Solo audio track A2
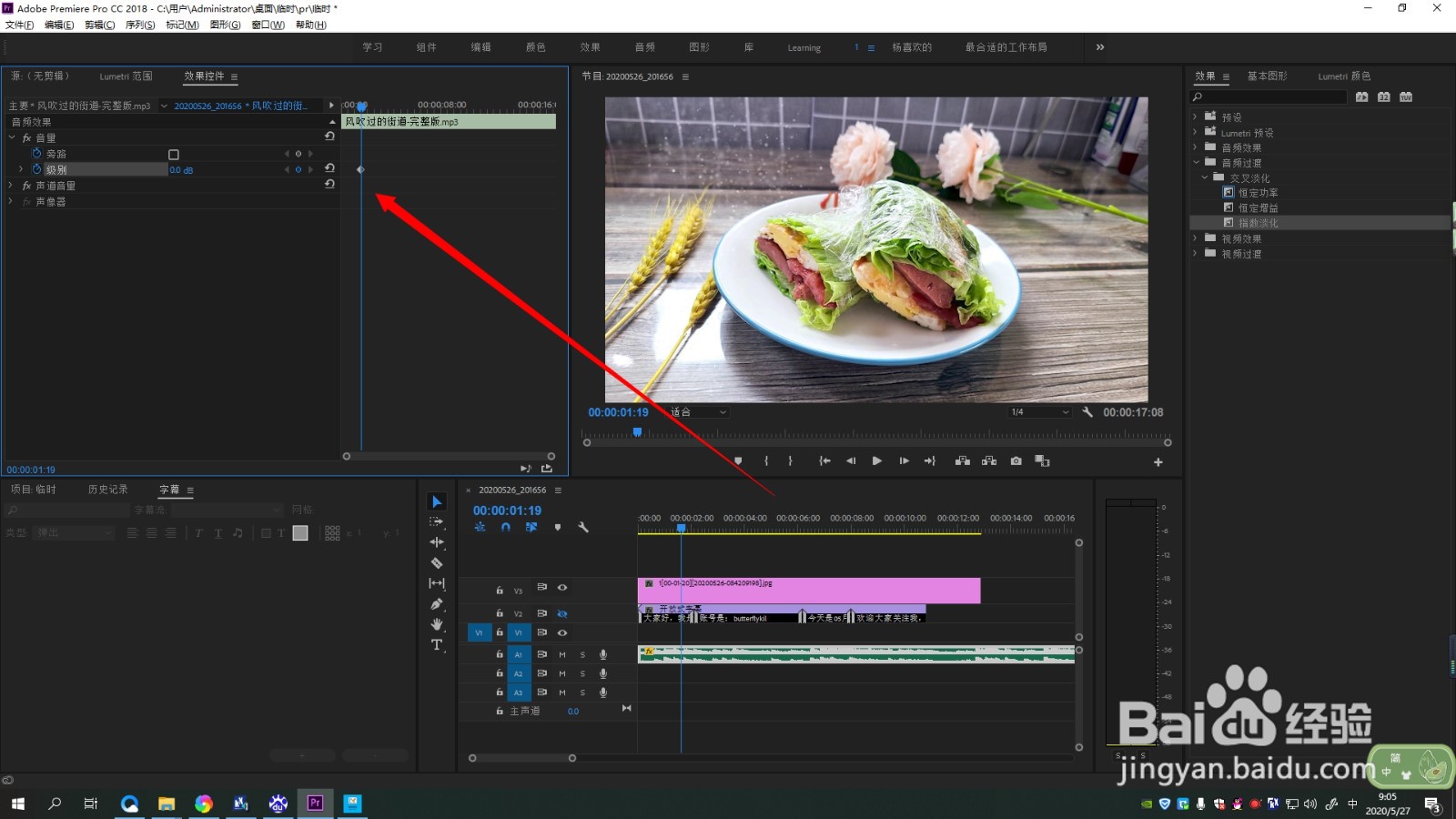Screen dimensions: 1456x819 (x=582, y=673)
